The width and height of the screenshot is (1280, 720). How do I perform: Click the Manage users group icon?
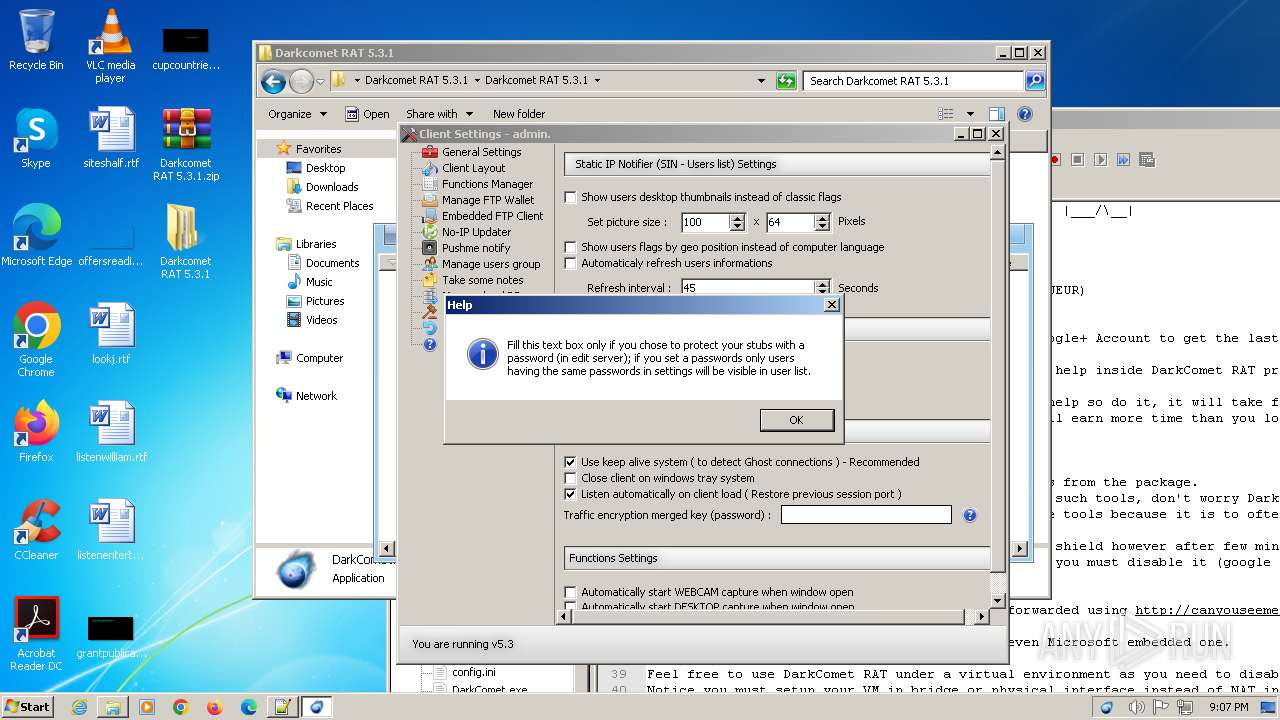(x=429, y=264)
